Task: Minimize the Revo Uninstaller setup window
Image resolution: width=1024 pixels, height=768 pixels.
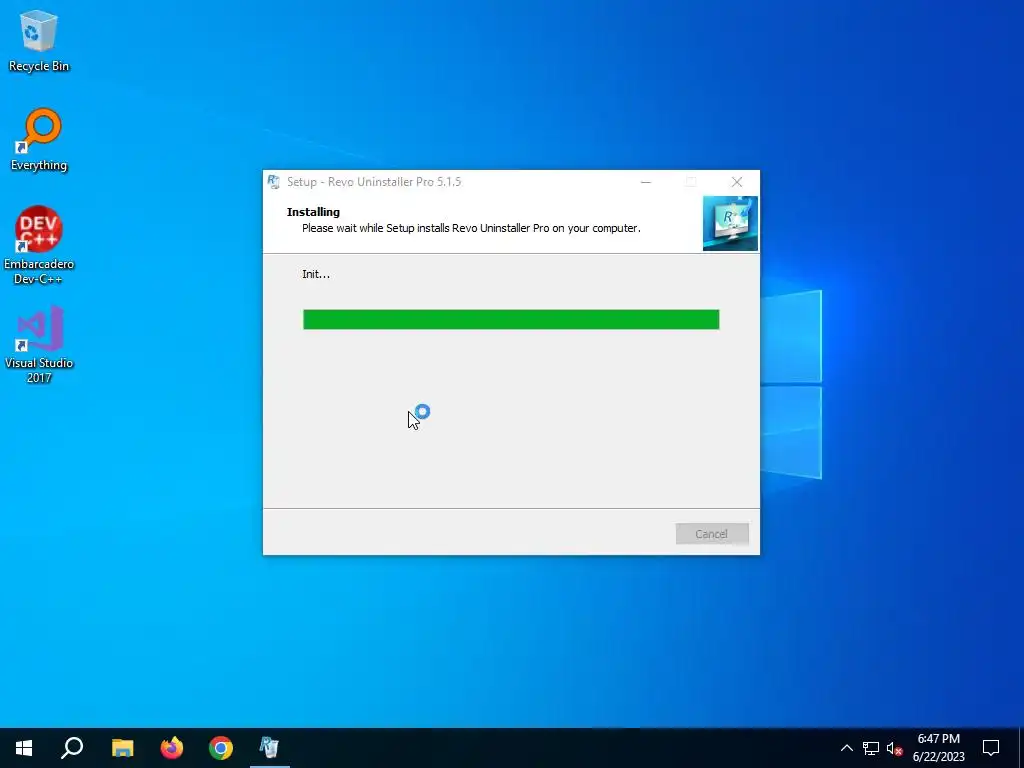Action: (646, 182)
